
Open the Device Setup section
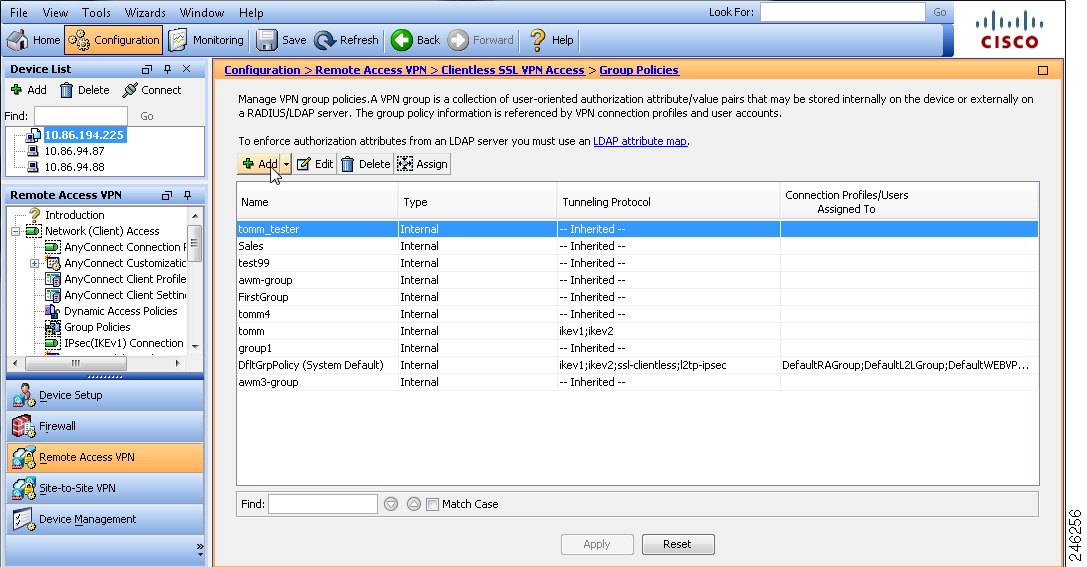[x=105, y=395]
